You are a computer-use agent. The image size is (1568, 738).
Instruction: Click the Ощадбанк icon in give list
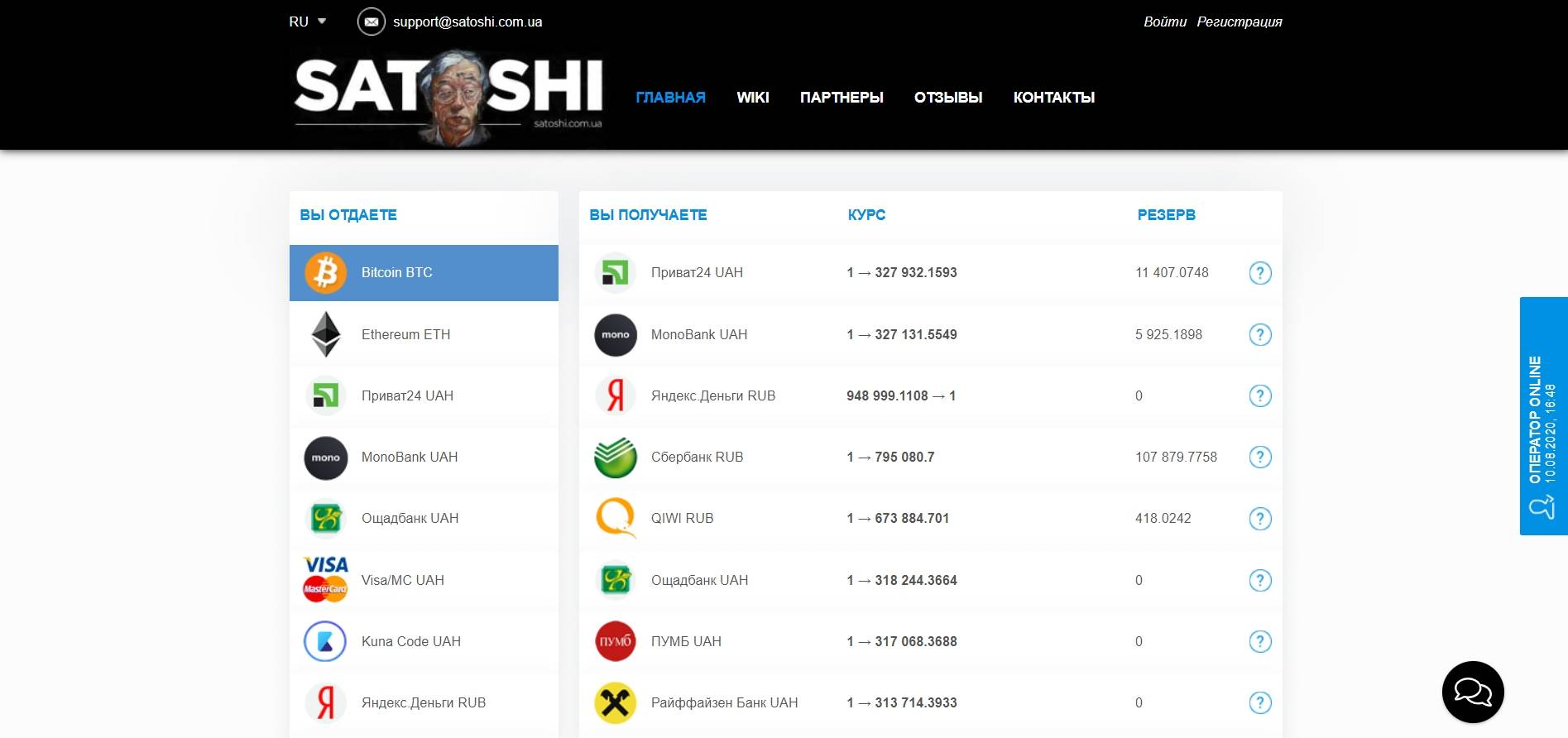(325, 519)
